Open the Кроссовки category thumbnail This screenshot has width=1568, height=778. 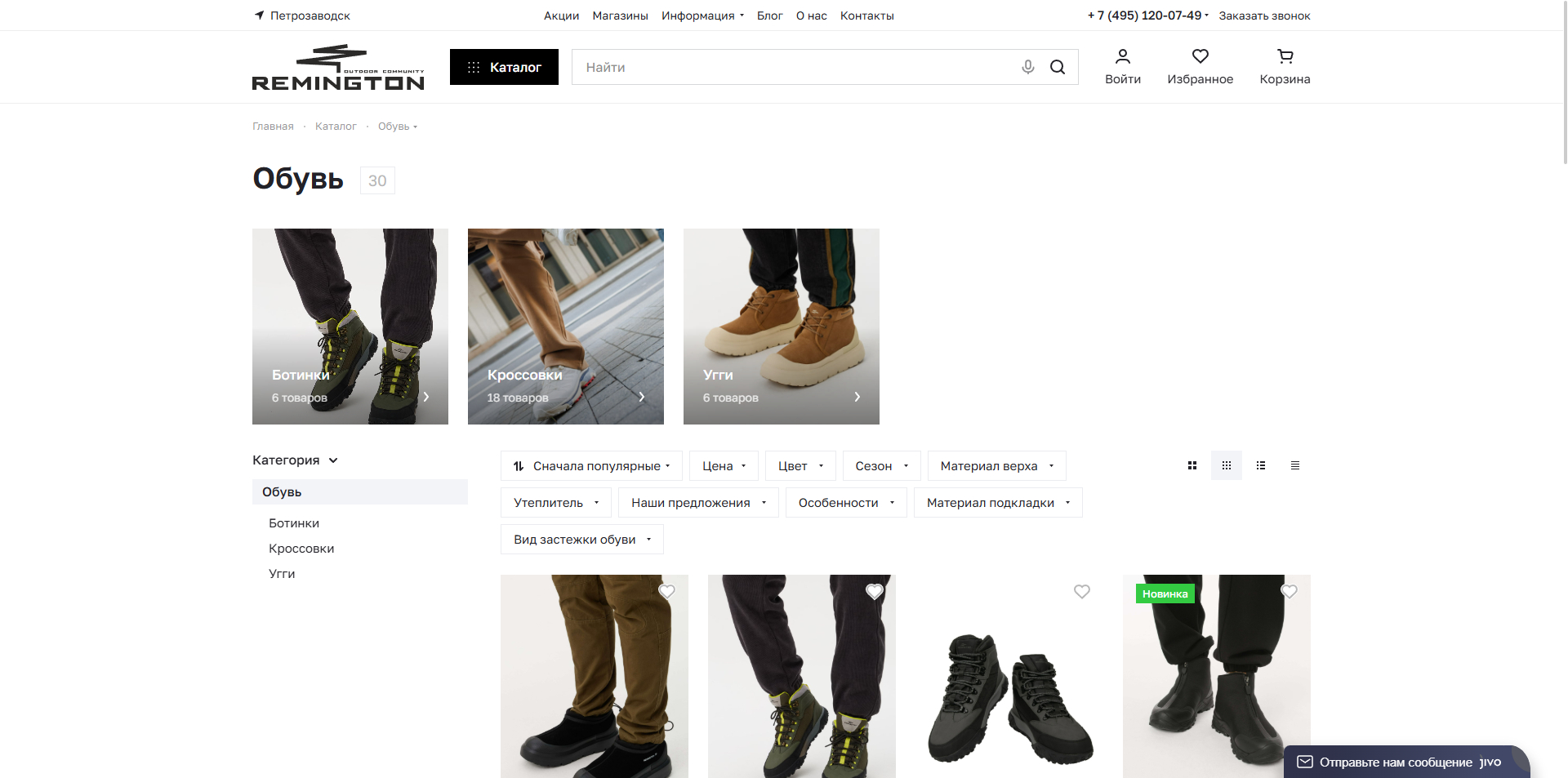565,327
